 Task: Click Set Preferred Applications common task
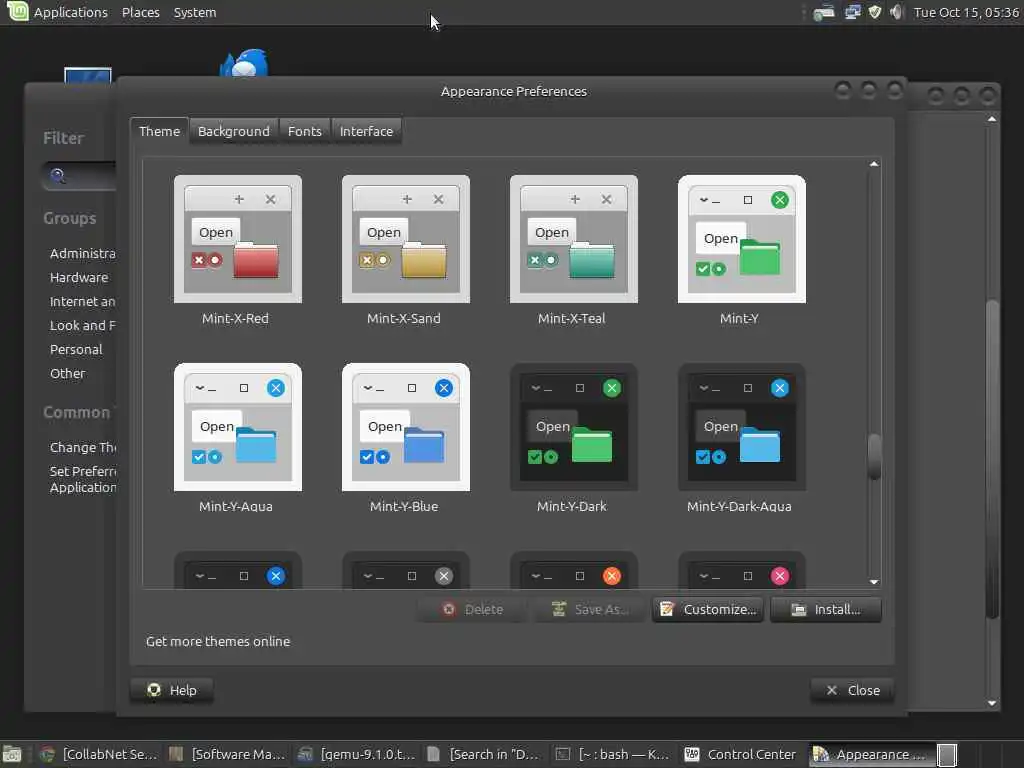(83, 479)
